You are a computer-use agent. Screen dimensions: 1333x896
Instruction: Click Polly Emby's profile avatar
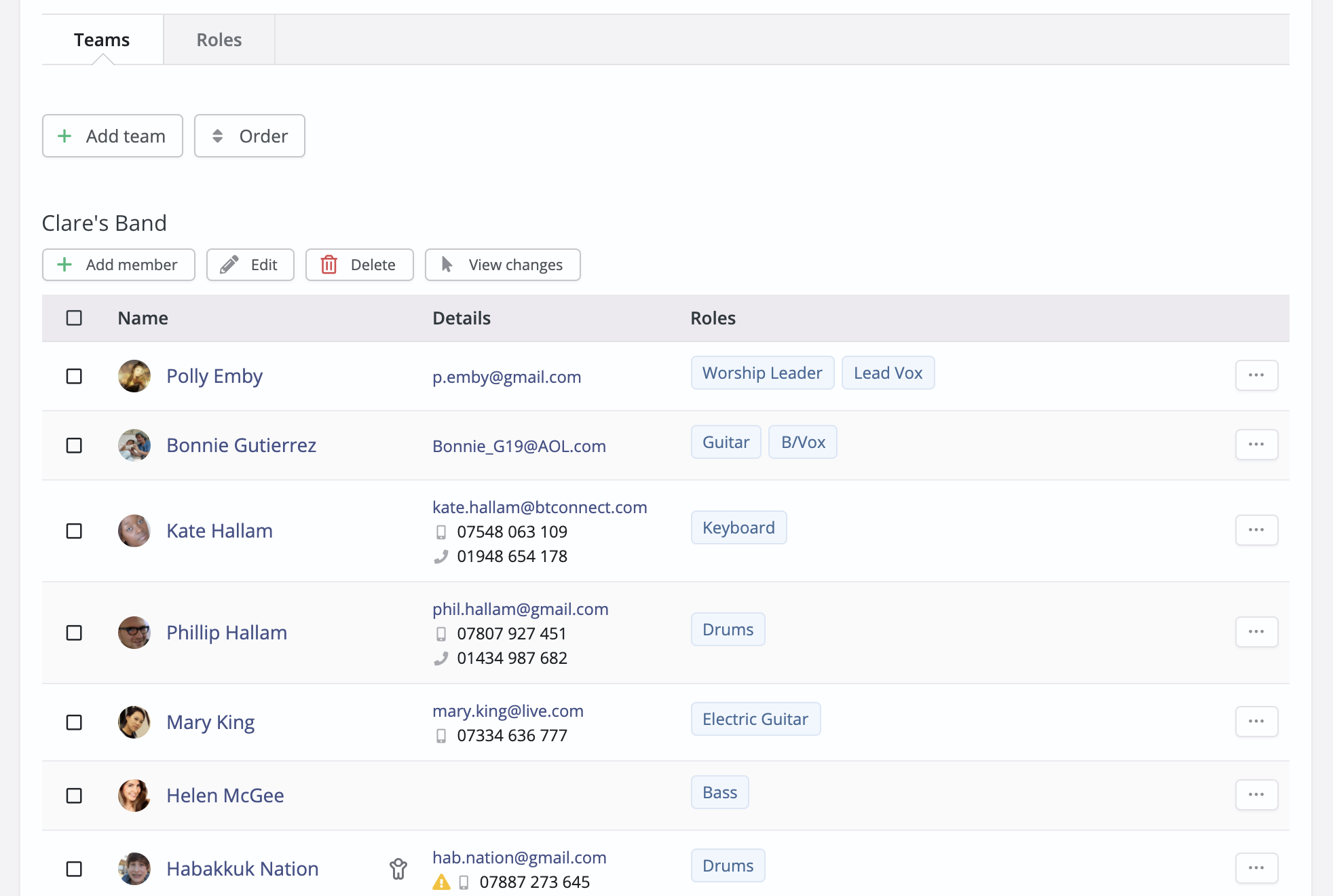pyautogui.click(x=134, y=376)
